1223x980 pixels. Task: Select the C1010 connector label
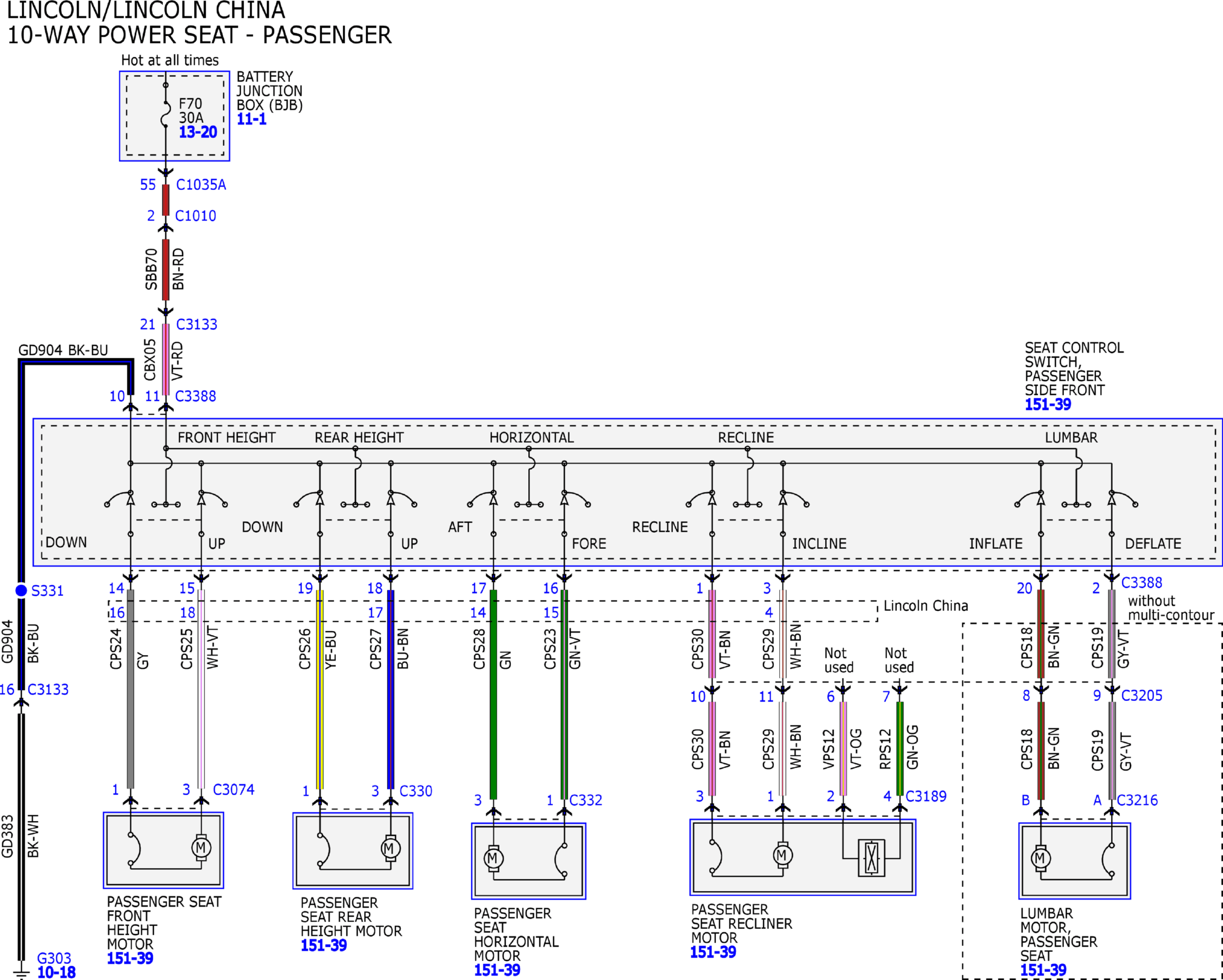click(x=195, y=216)
